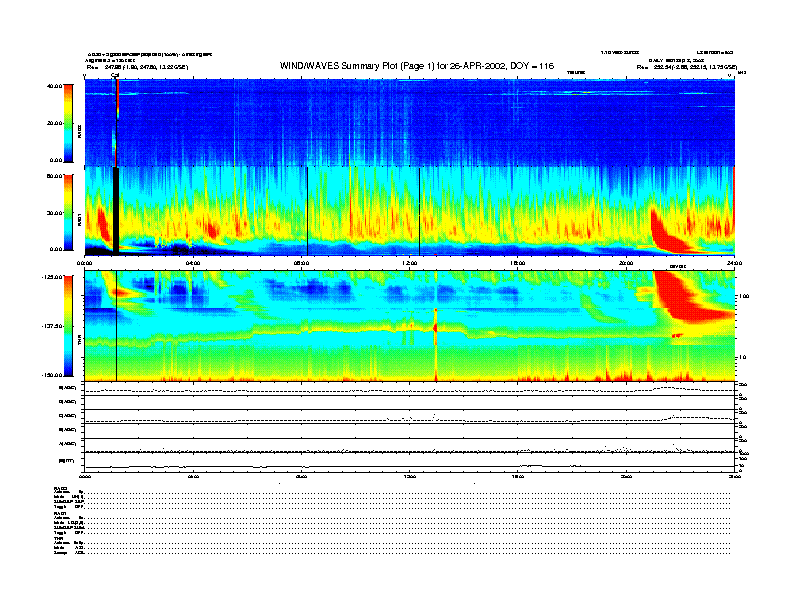Click the RAD2 status block heading
This screenshot has width=792, height=612.
coord(61,488)
